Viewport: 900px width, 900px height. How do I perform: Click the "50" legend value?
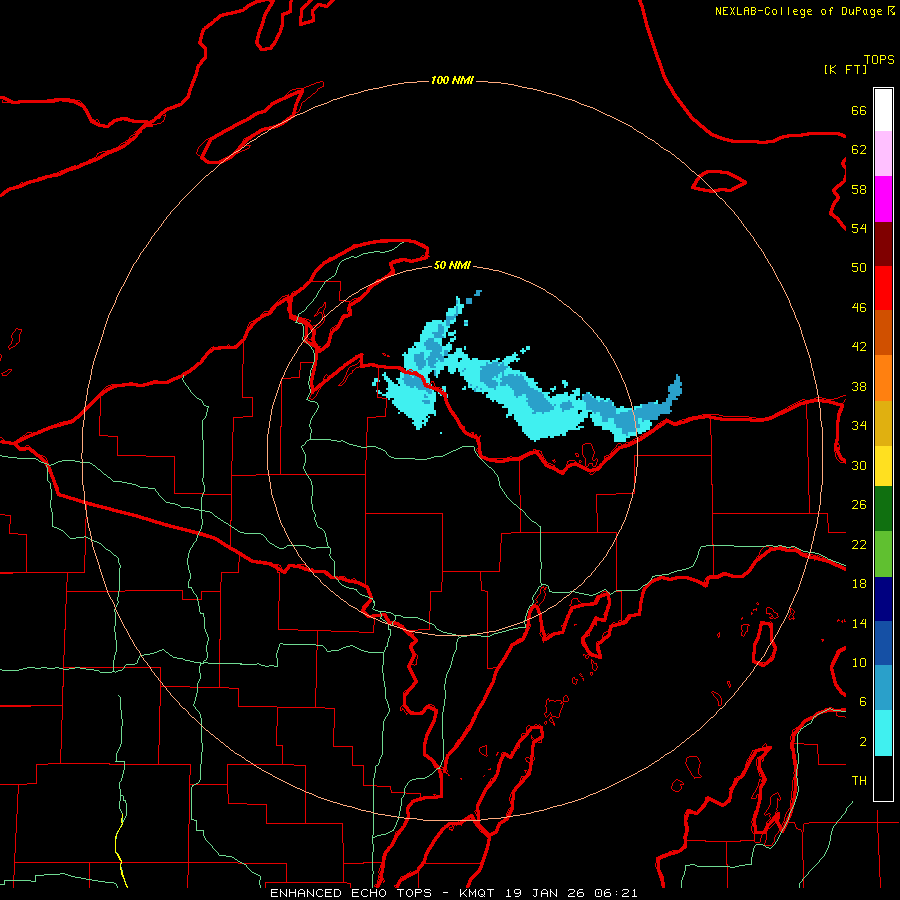click(859, 268)
